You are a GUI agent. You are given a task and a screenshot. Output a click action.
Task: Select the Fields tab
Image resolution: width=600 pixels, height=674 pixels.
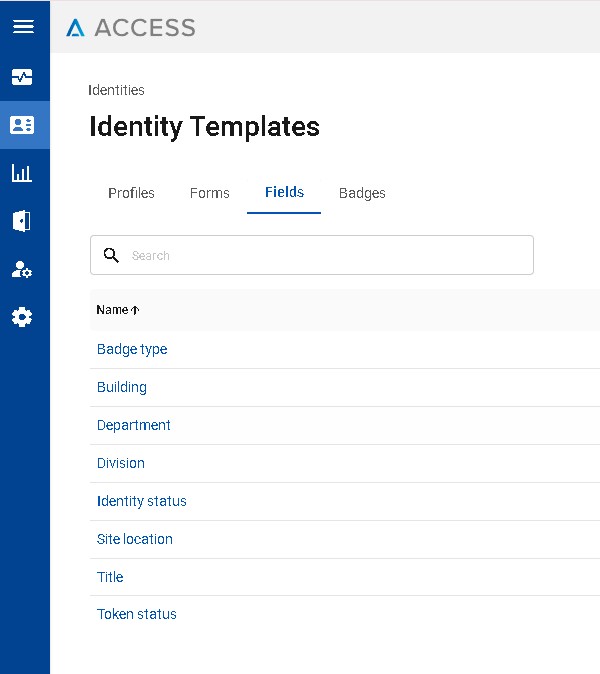click(x=284, y=192)
